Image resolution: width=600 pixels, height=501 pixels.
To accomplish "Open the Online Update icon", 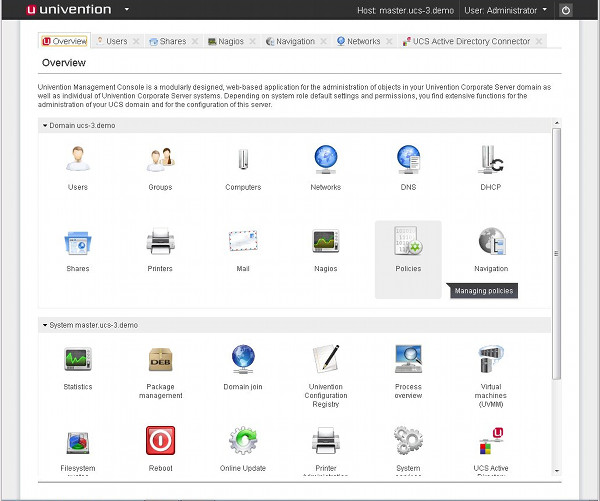I will pyautogui.click(x=243, y=441).
